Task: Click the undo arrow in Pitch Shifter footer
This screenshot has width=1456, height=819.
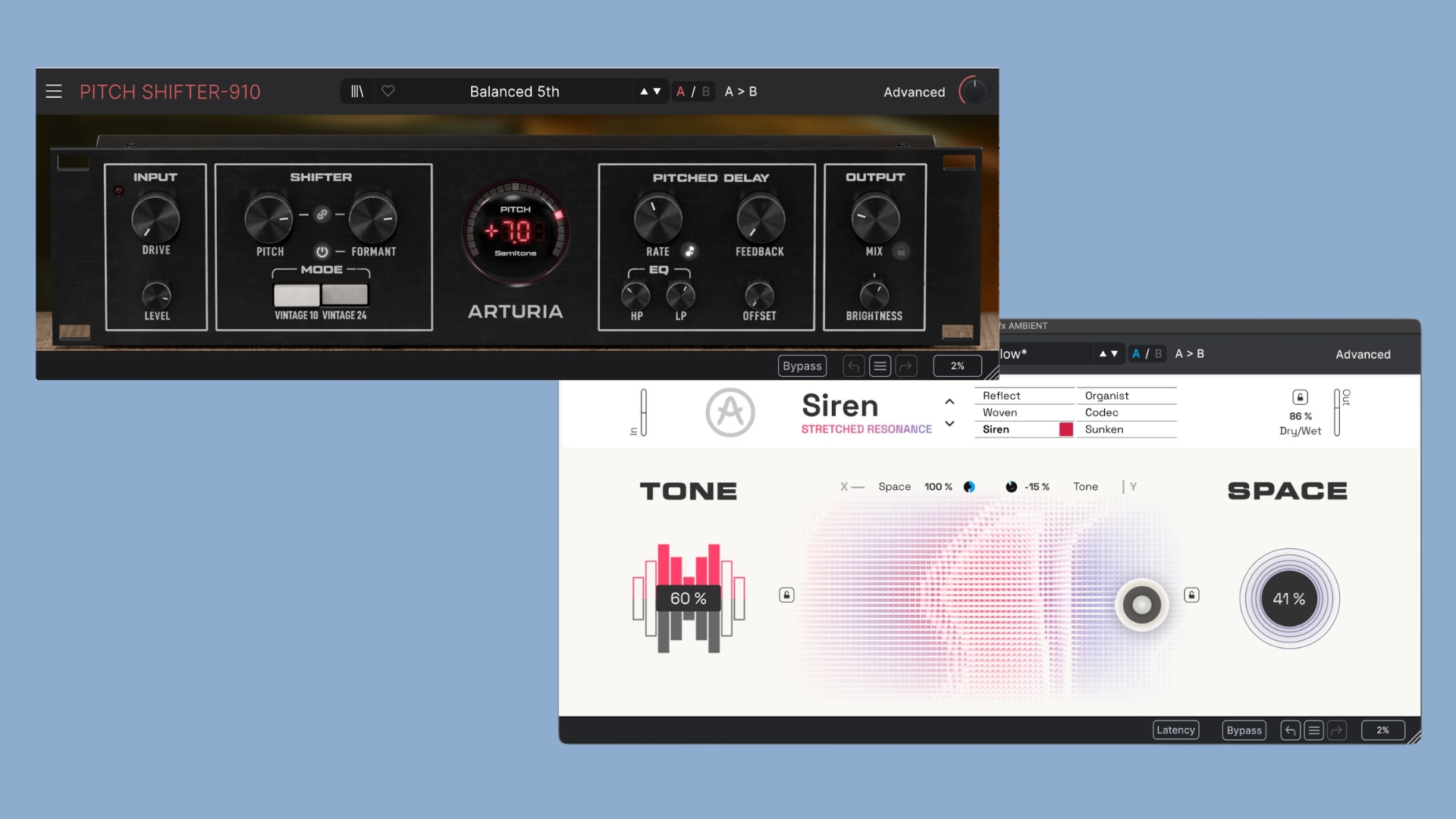Action: (x=854, y=367)
